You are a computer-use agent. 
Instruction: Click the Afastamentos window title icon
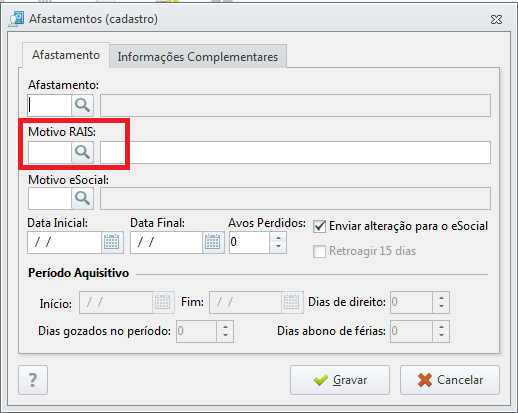coord(16,19)
